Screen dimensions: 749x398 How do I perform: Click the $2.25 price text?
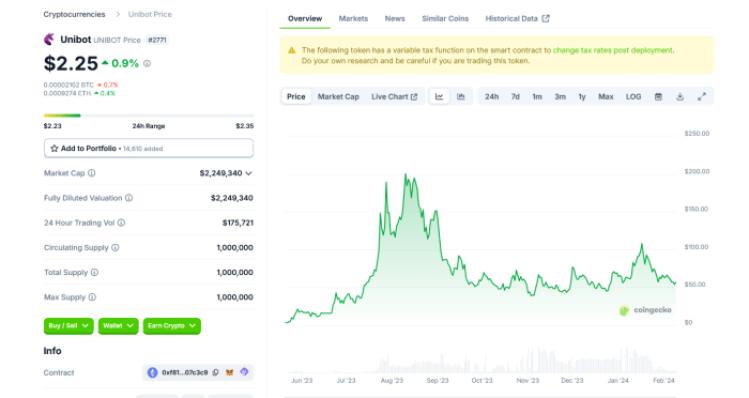(x=71, y=64)
